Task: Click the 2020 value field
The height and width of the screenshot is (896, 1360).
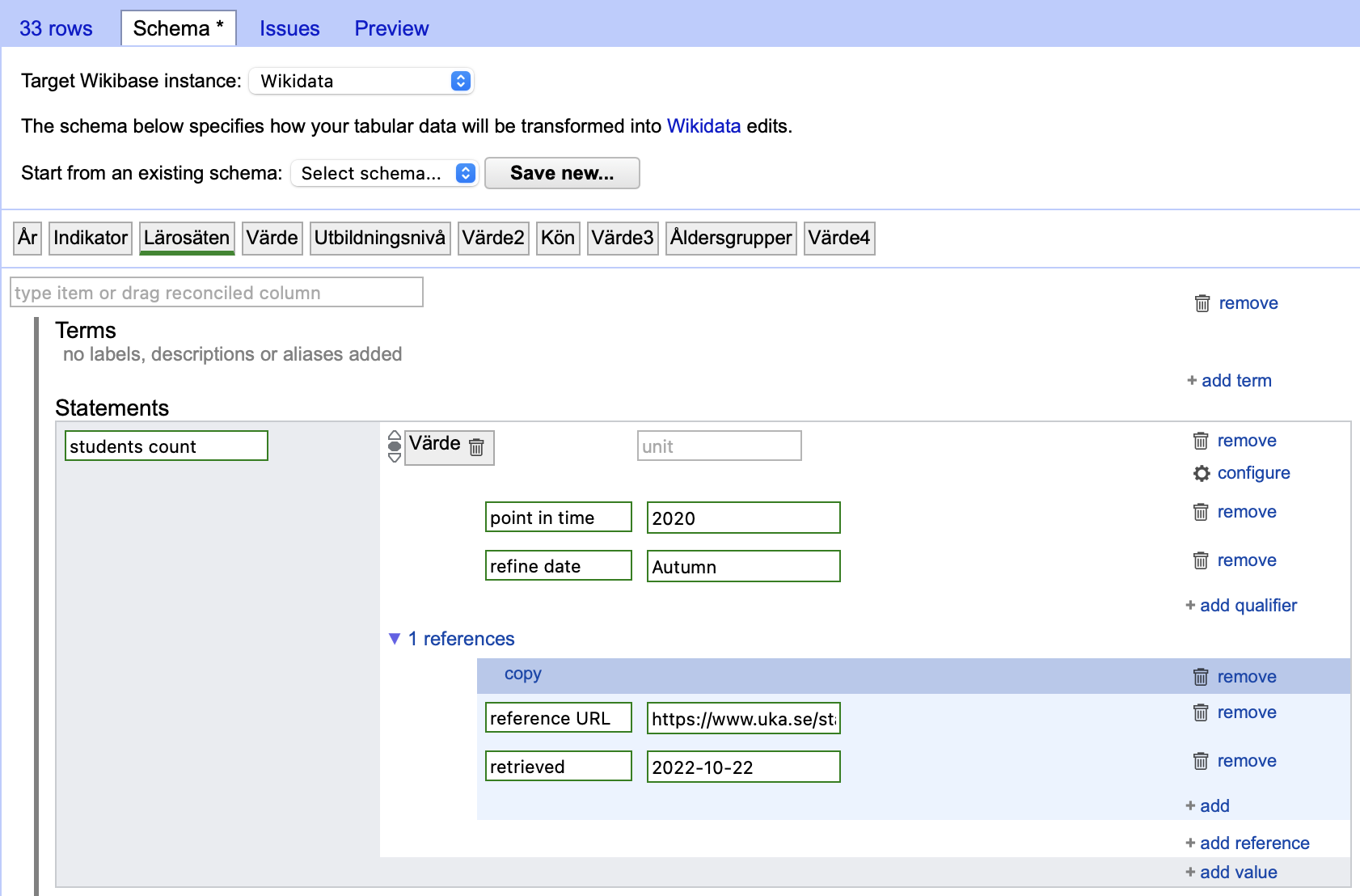Action: (x=744, y=518)
